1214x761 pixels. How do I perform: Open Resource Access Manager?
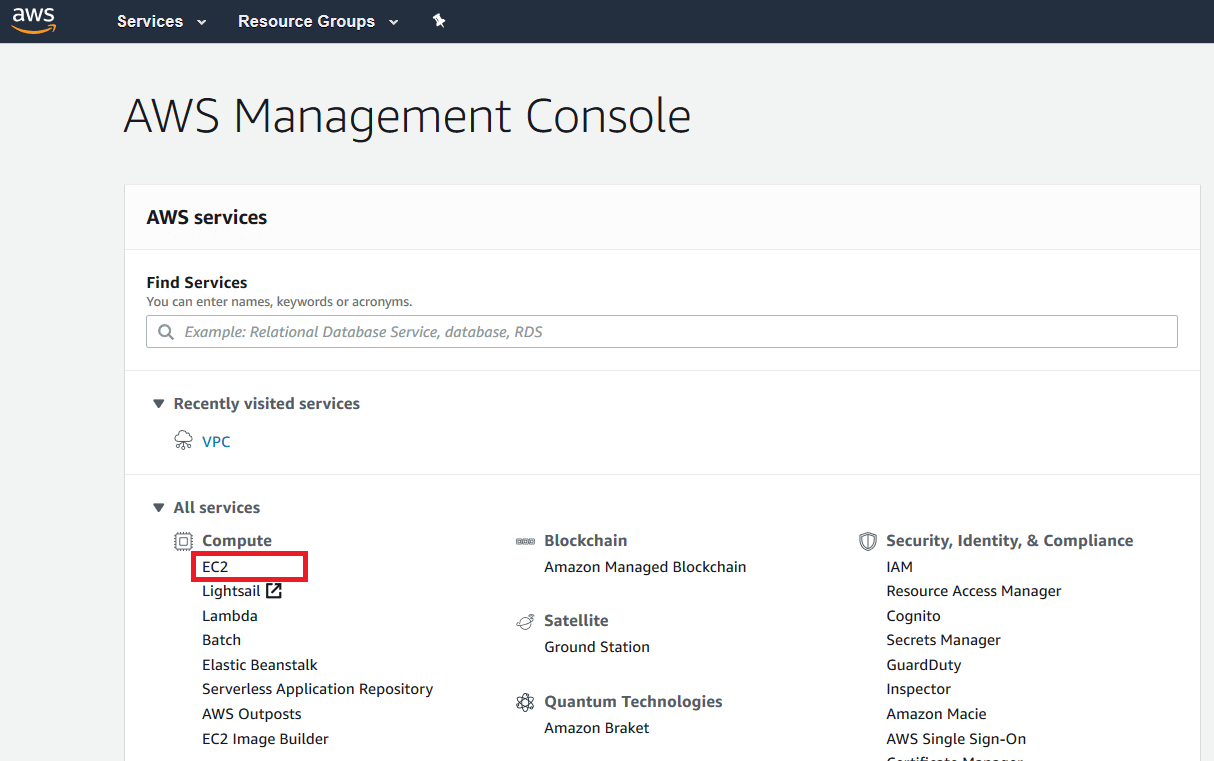974,591
